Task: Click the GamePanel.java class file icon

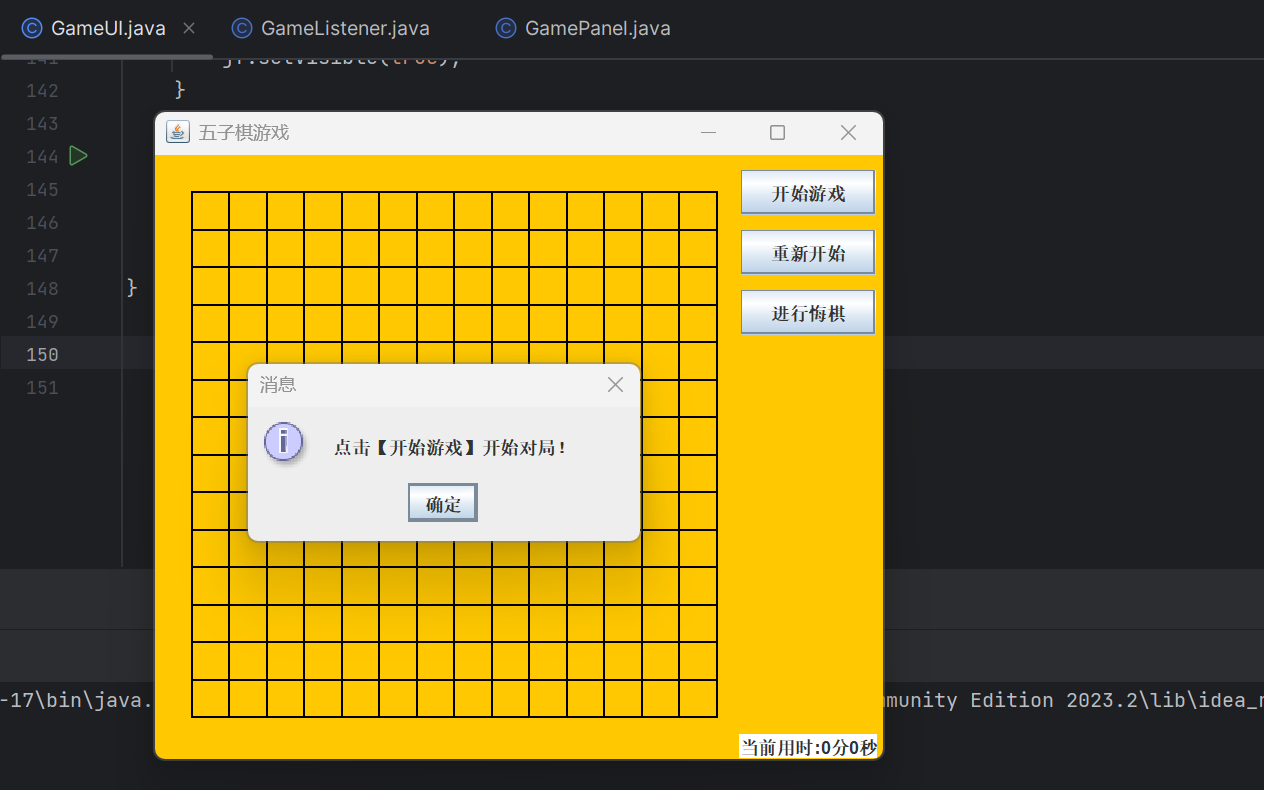Action: pyautogui.click(x=506, y=28)
